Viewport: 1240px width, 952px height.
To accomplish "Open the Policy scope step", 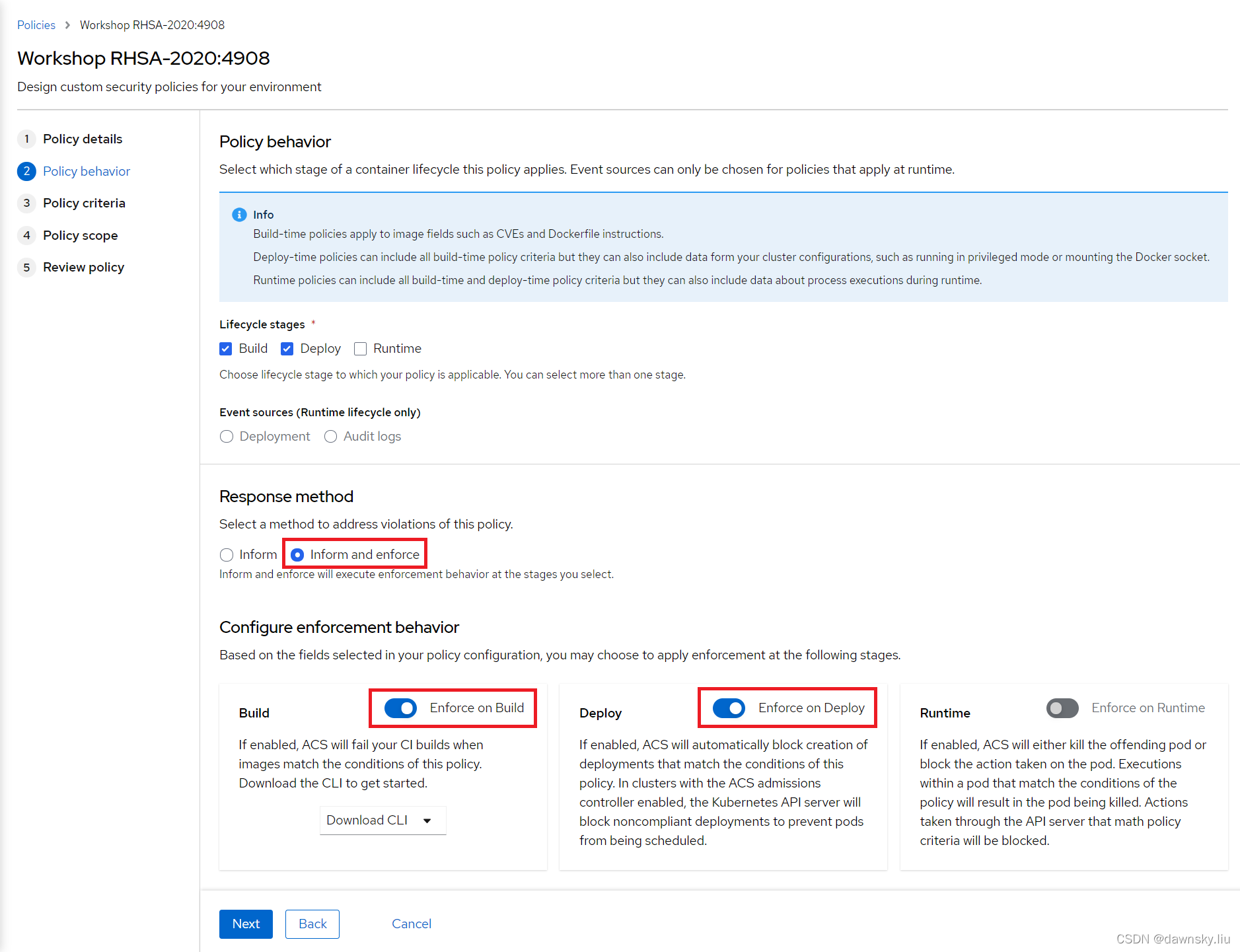I will coord(81,235).
